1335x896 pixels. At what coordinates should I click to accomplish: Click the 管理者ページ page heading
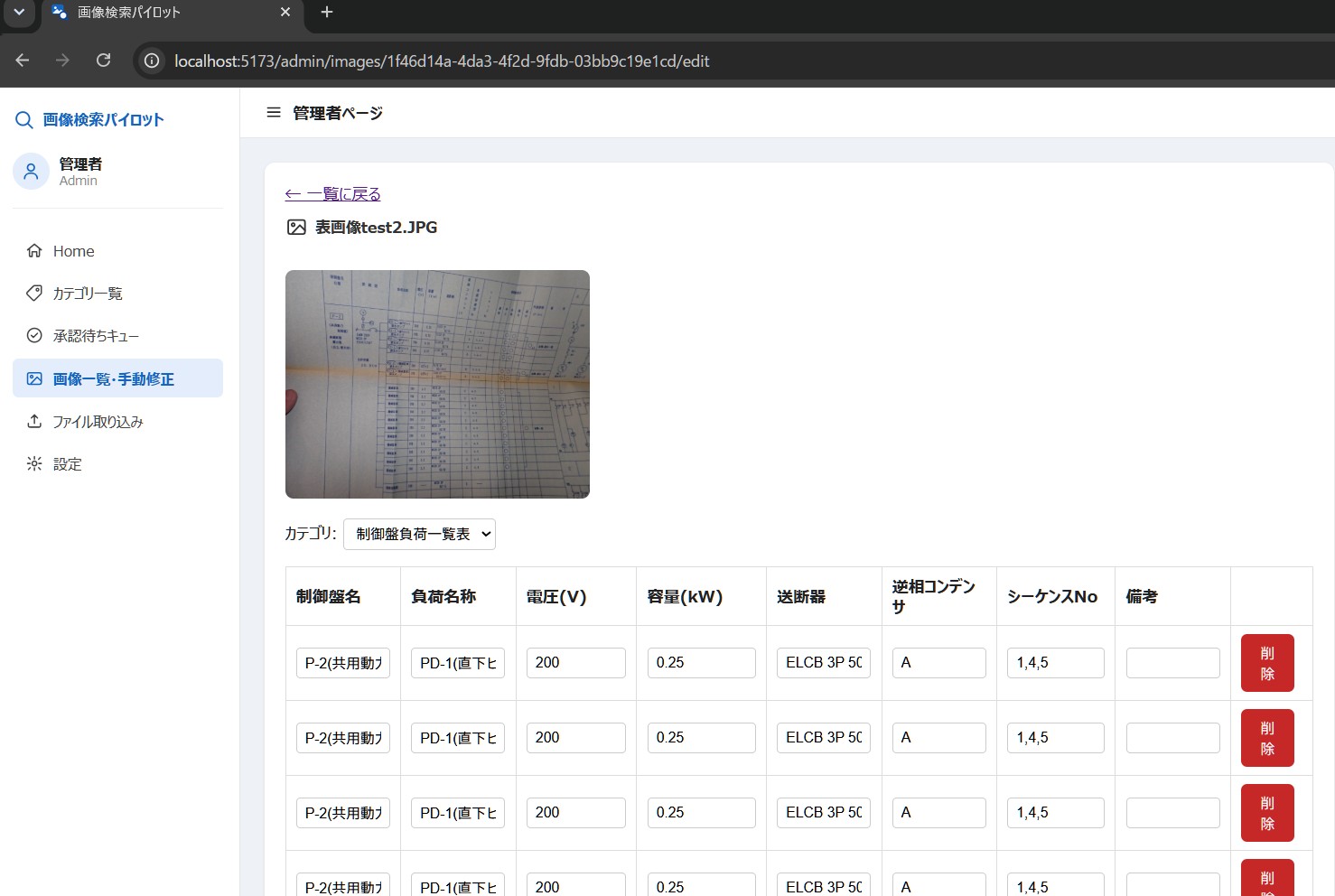click(x=338, y=113)
